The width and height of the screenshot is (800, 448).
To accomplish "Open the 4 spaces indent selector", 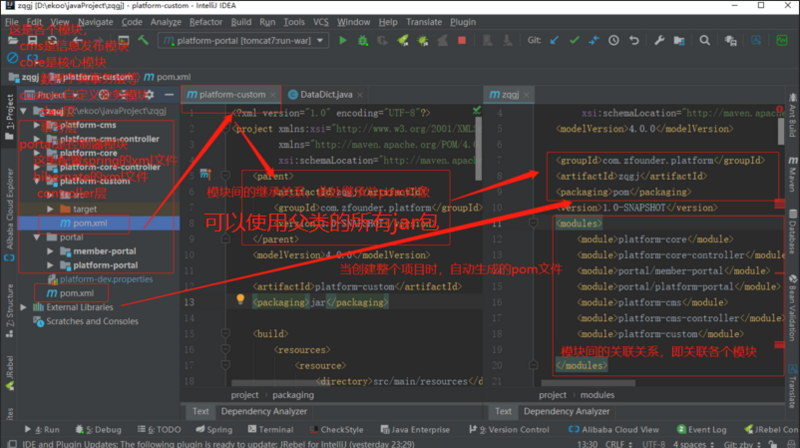I will (692, 443).
